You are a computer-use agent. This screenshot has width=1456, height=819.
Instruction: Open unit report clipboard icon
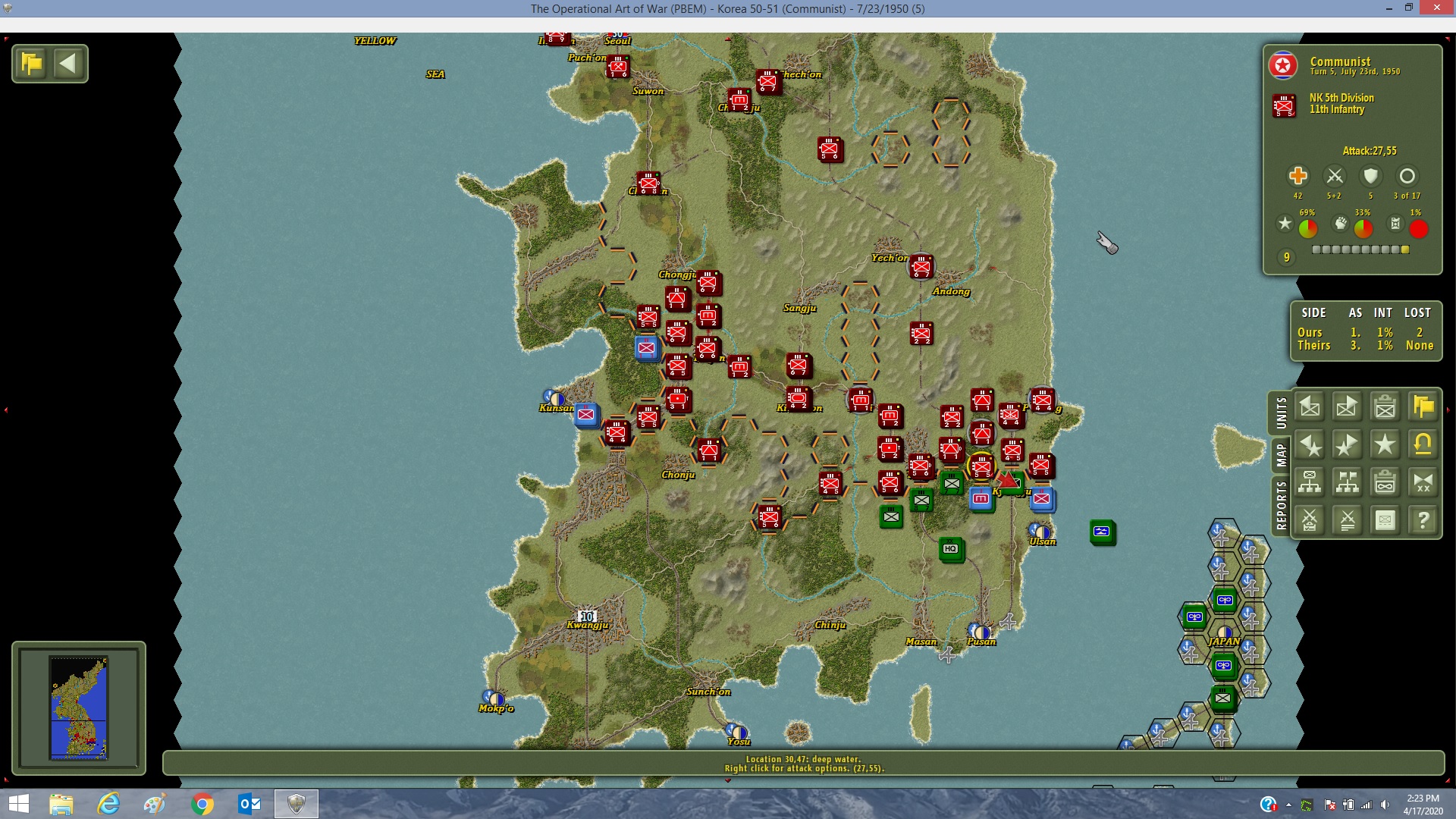point(1385,407)
